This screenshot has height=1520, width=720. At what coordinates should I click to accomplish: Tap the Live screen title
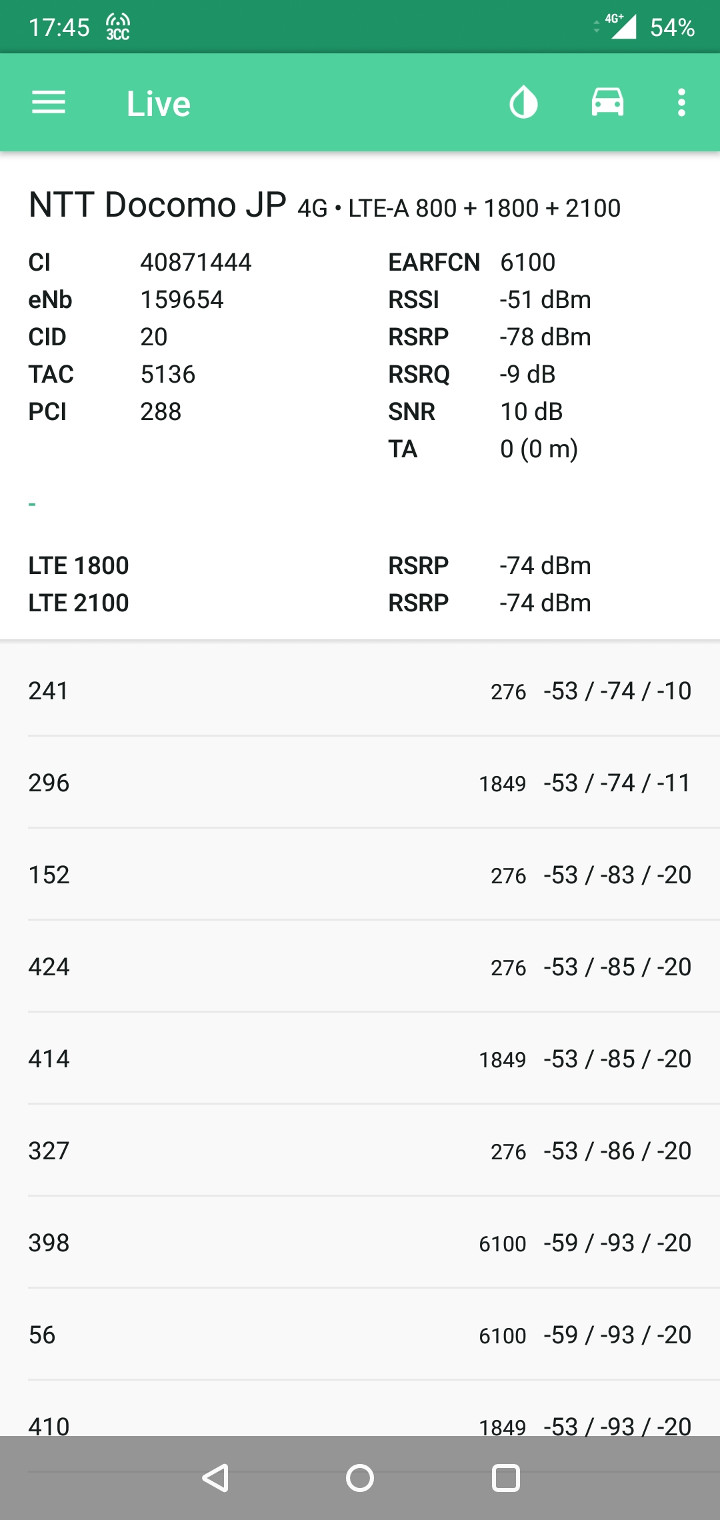(158, 104)
